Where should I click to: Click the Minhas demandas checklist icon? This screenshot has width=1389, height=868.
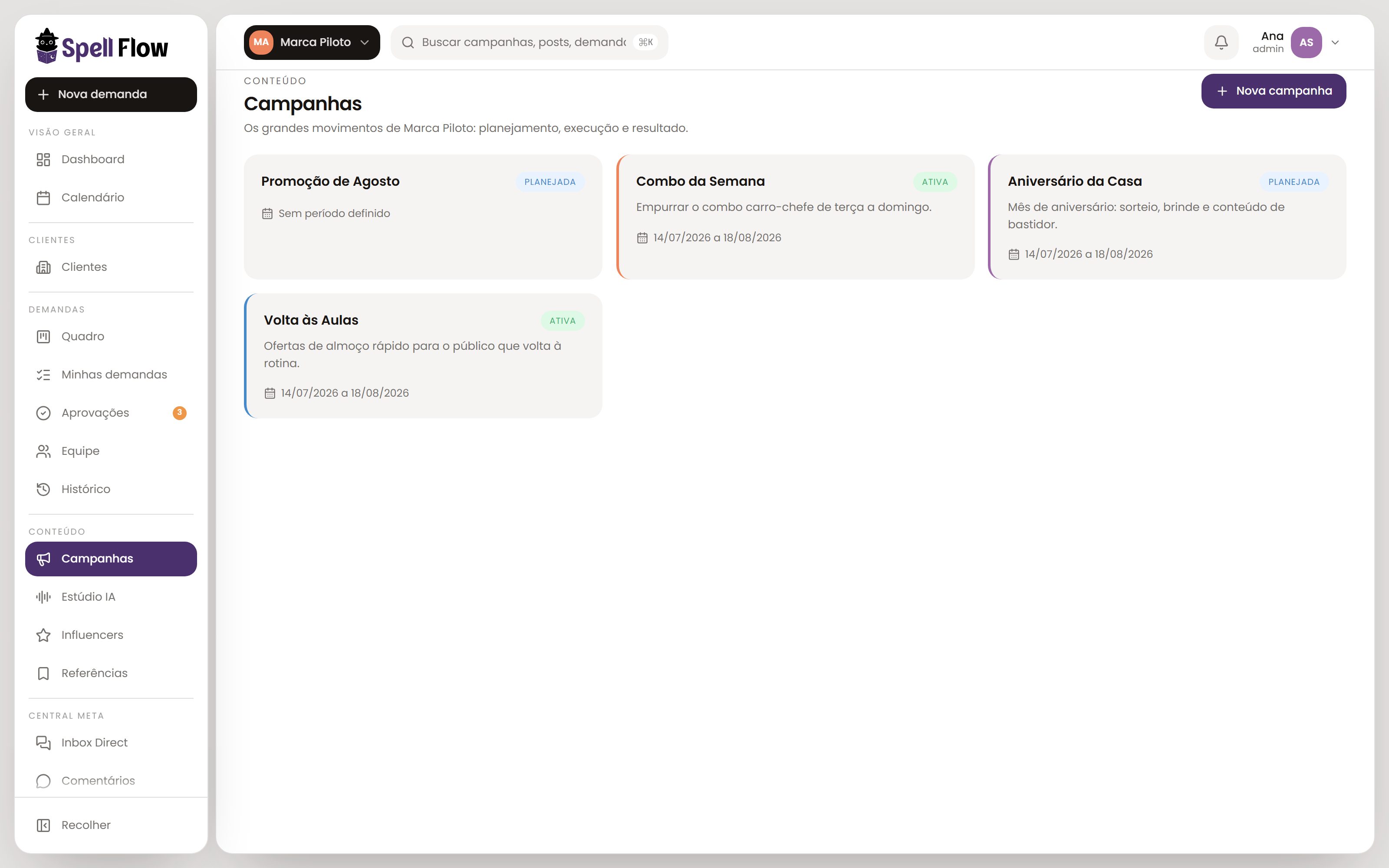tap(43, 375)
